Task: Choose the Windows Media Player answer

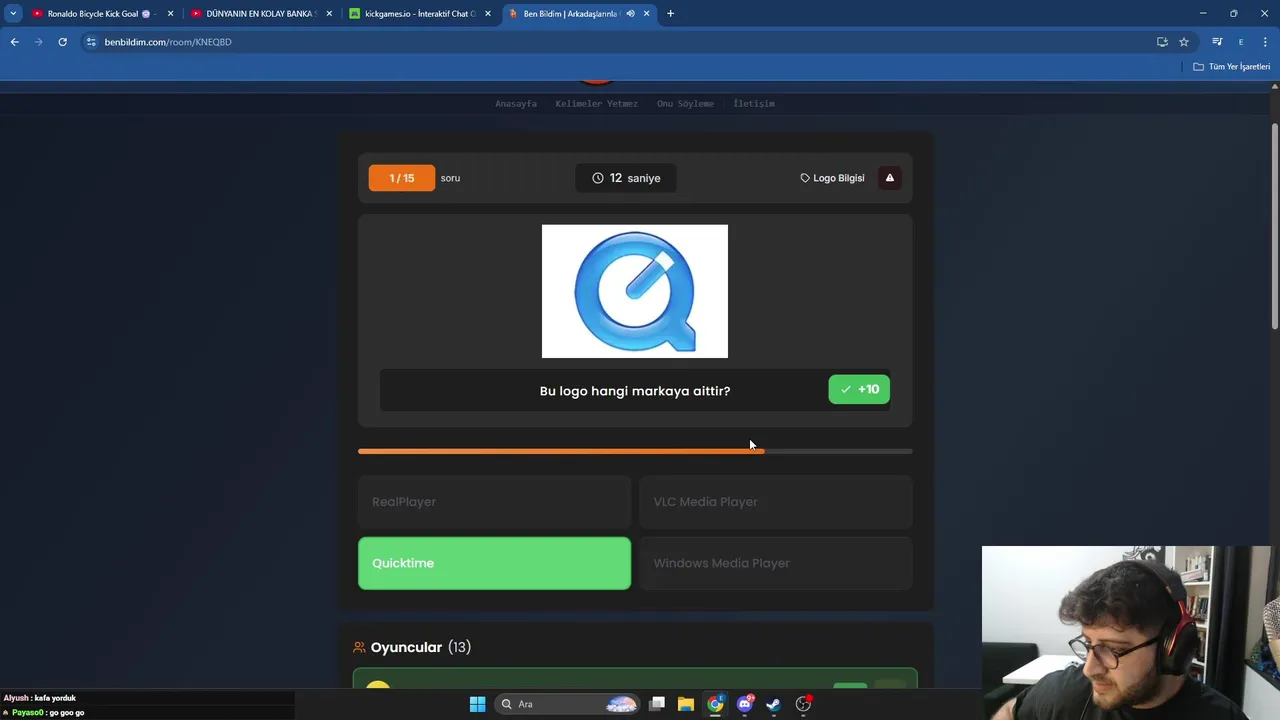Action: (x=776, y=563)
